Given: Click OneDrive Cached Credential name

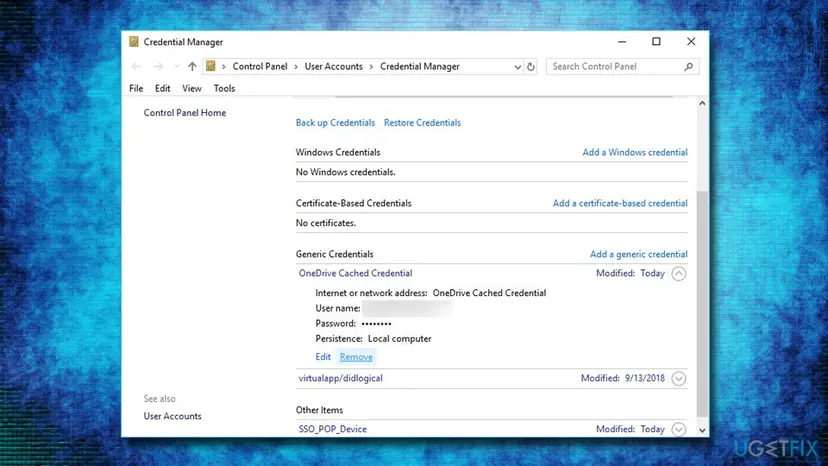Looking at the screenshot, I should pos(355,273).
